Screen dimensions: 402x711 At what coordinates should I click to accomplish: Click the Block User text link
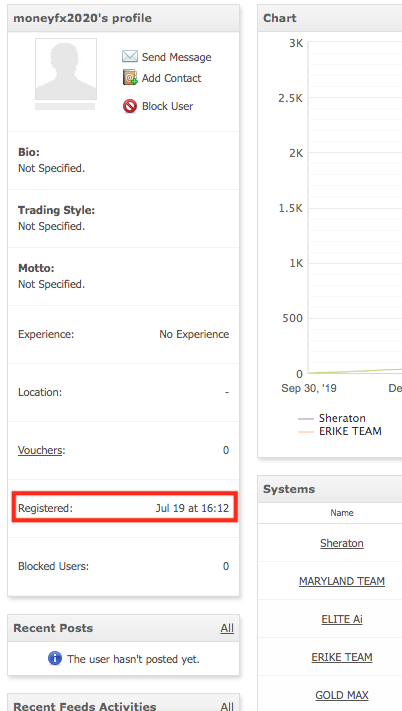coord(167,106)
